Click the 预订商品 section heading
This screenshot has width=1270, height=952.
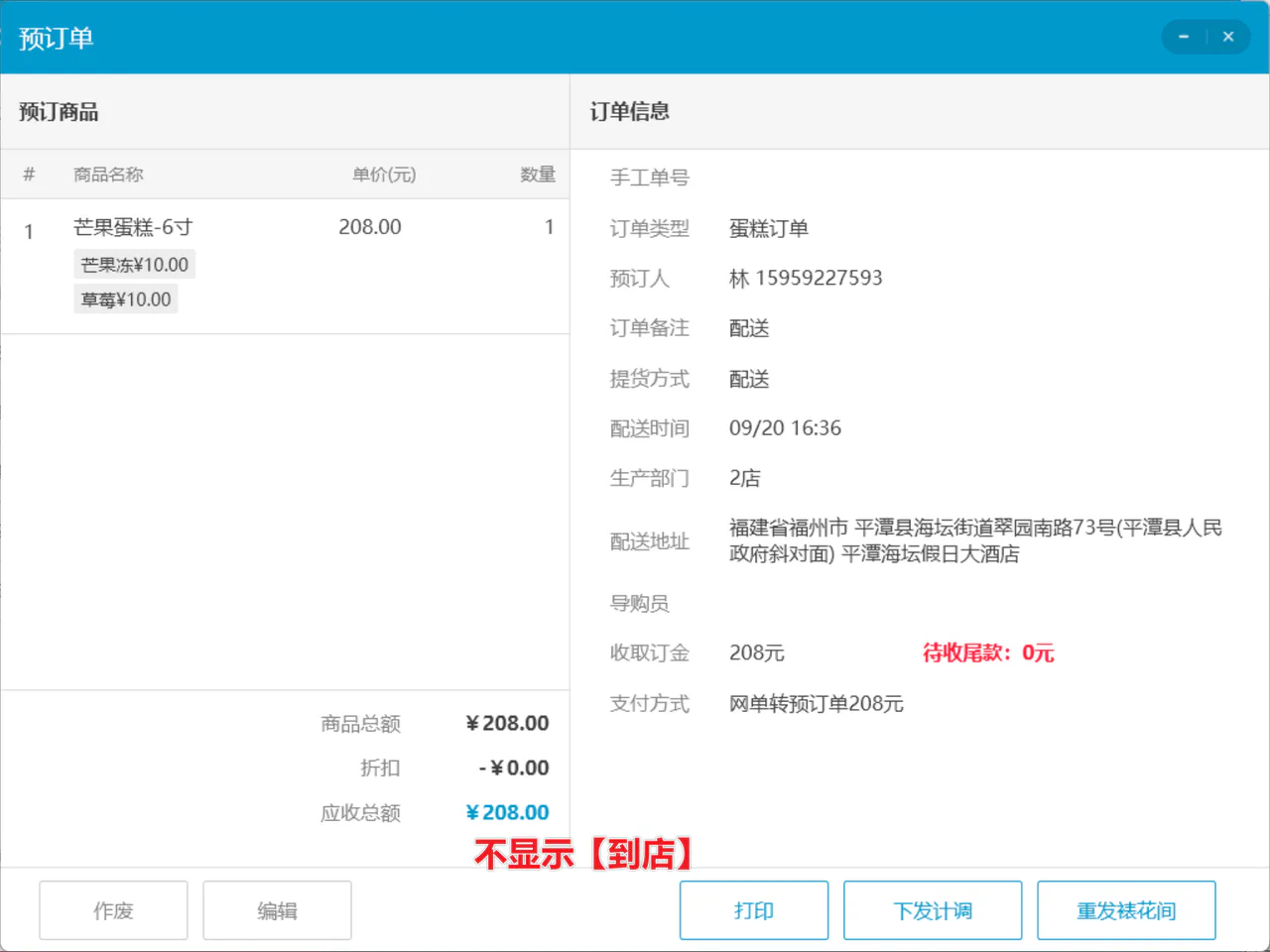click(x=59, y=111)
